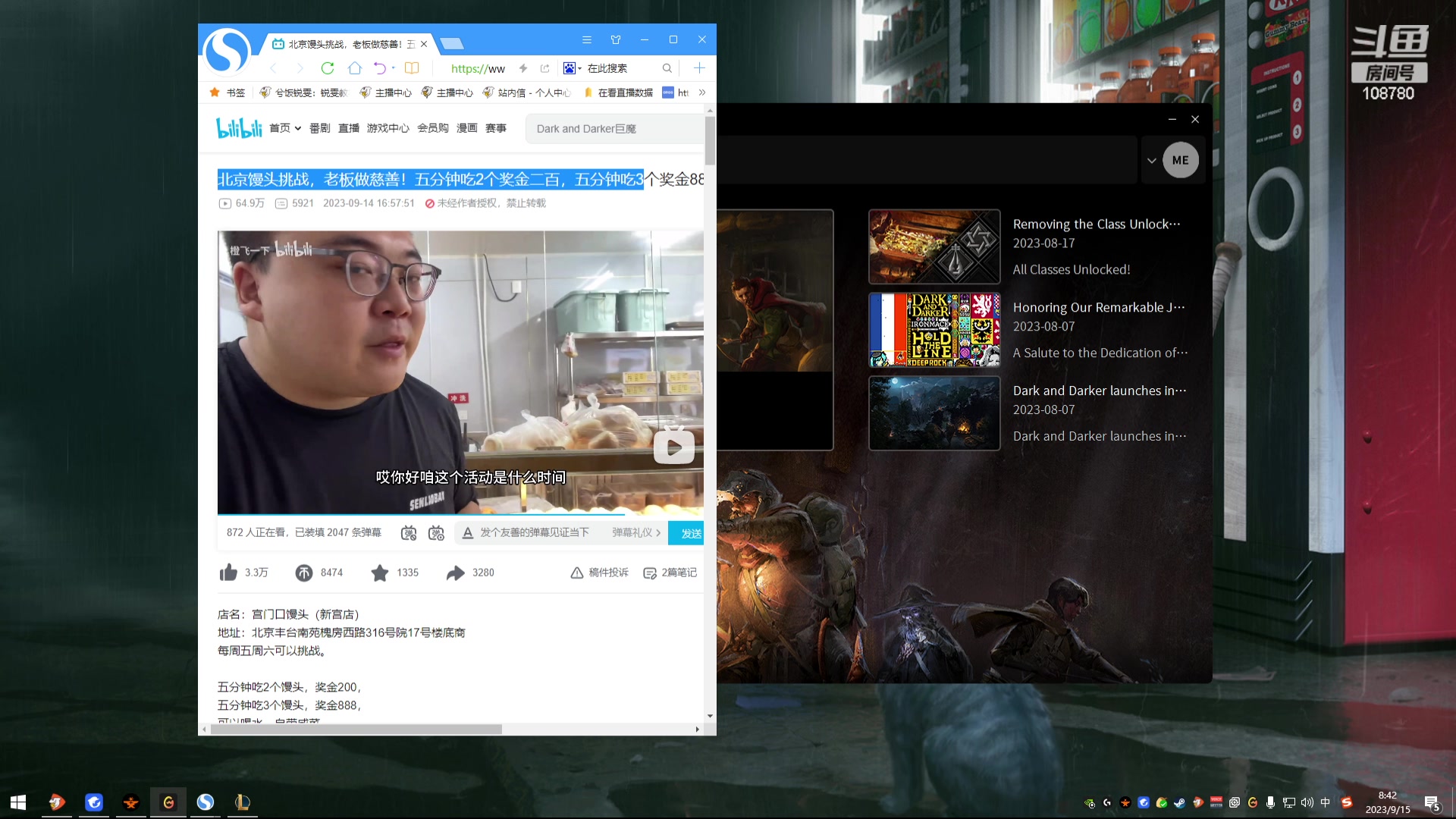
Task: Click the thumbs-up like icon
Action: point(228,573)
